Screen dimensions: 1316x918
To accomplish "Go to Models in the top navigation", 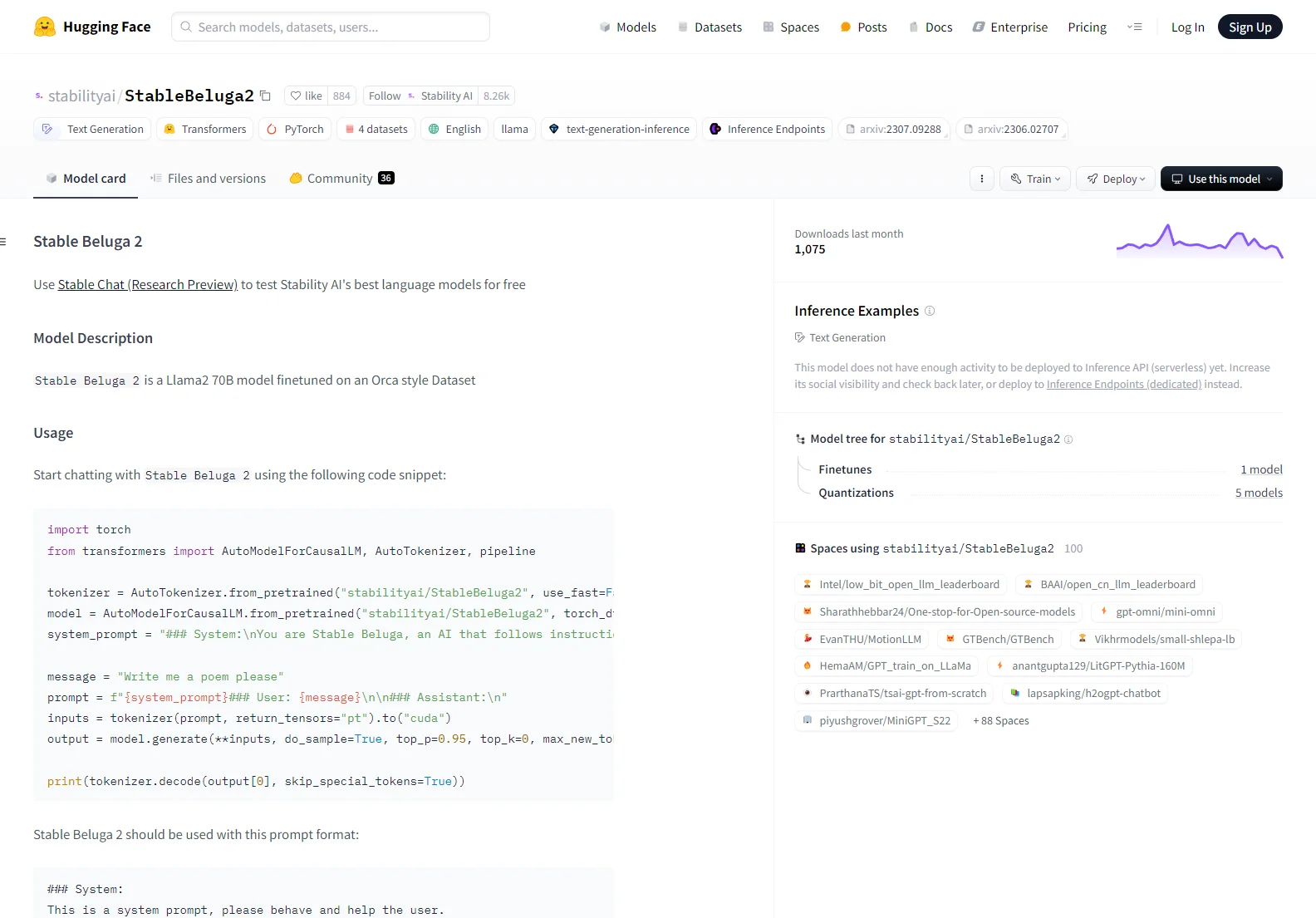I will click(627, 27).
